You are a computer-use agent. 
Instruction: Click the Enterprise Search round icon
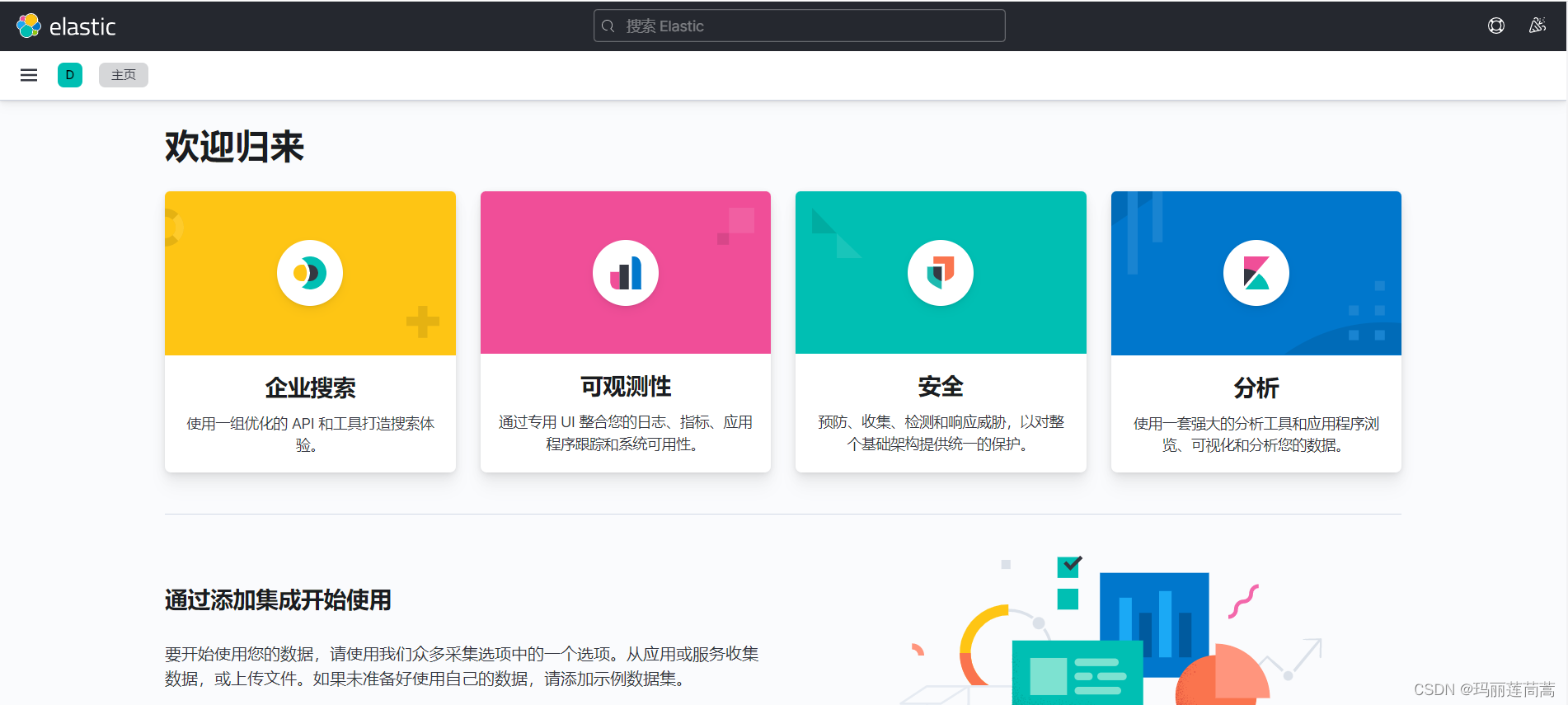coord(310,273)
